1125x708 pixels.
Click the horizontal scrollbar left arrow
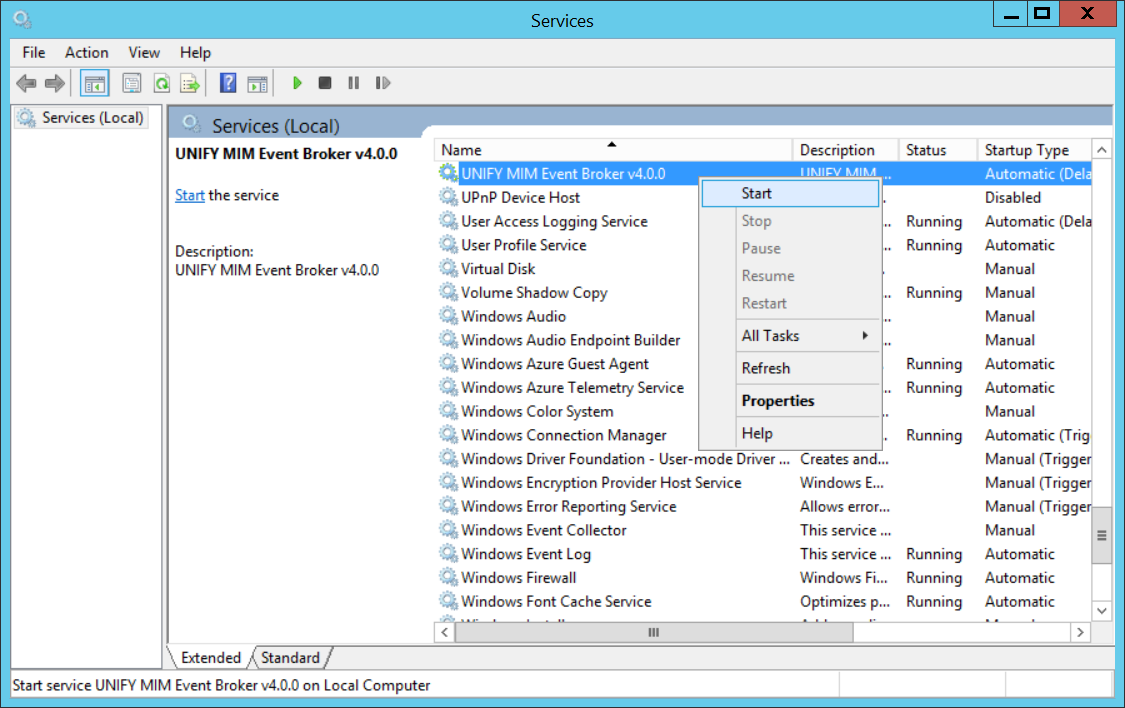click(x=445, y=632)
